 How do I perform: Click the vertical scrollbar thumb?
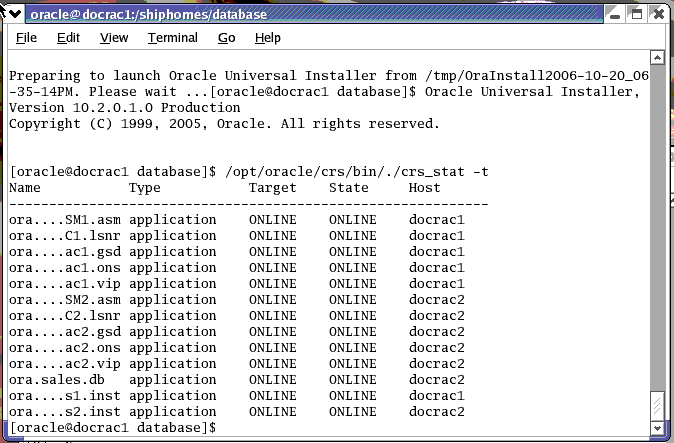(657, 405)
